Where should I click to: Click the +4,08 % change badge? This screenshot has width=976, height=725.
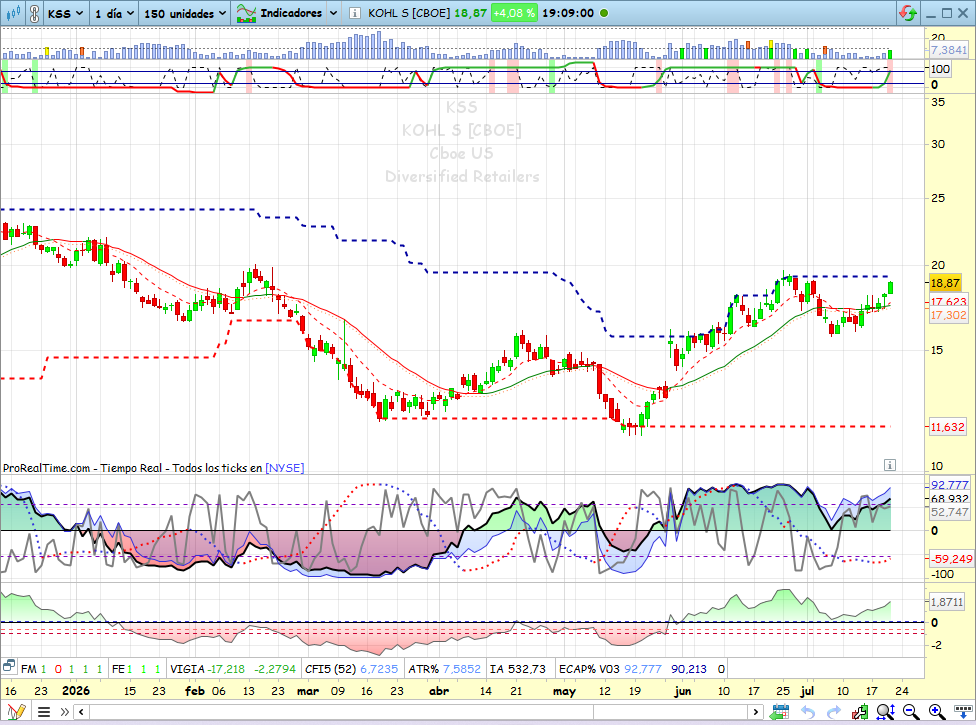click(x=514, y=13)
